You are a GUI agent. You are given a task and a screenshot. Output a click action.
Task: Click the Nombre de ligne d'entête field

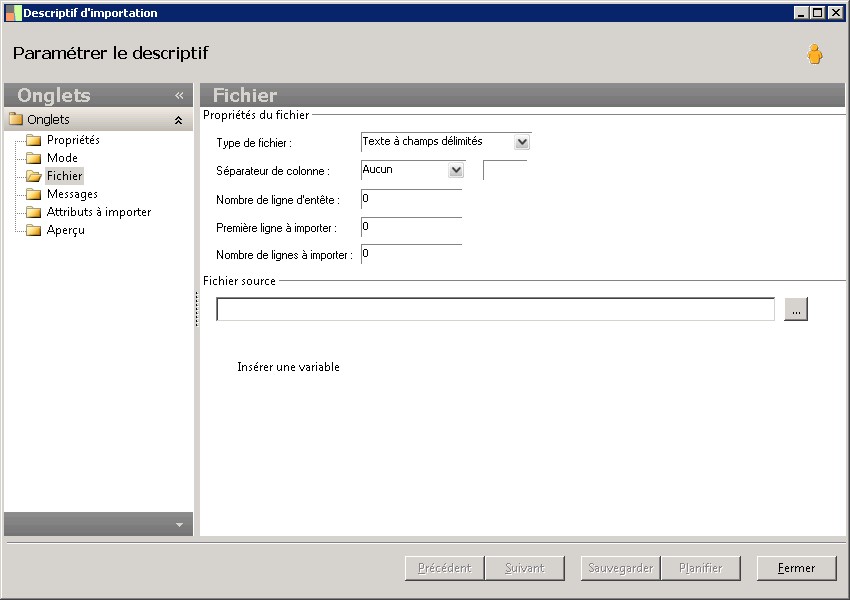[411, 199]
